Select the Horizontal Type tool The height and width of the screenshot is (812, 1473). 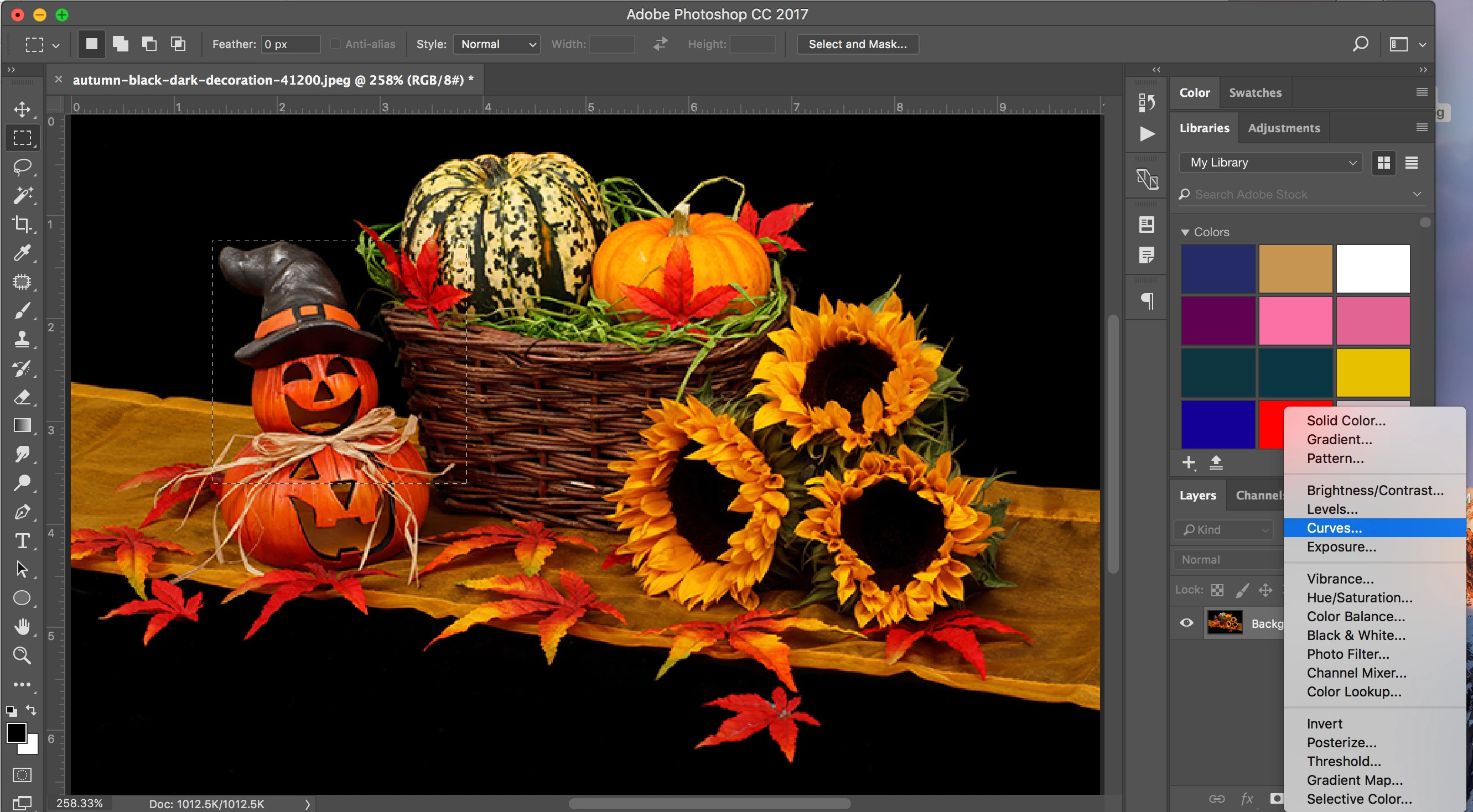(x=22, y=540)
